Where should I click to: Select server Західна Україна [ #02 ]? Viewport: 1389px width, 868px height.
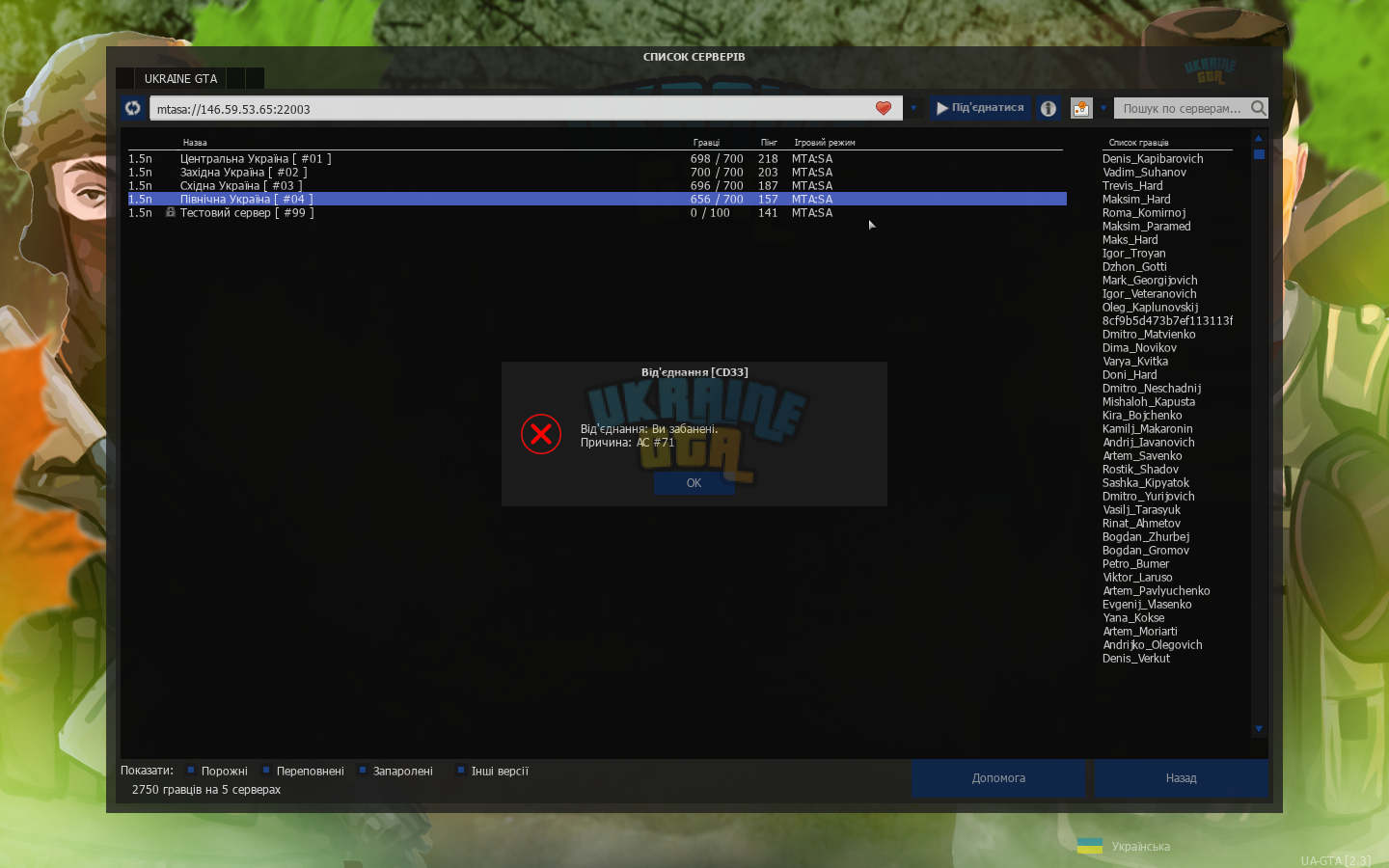tap(597, 172)
